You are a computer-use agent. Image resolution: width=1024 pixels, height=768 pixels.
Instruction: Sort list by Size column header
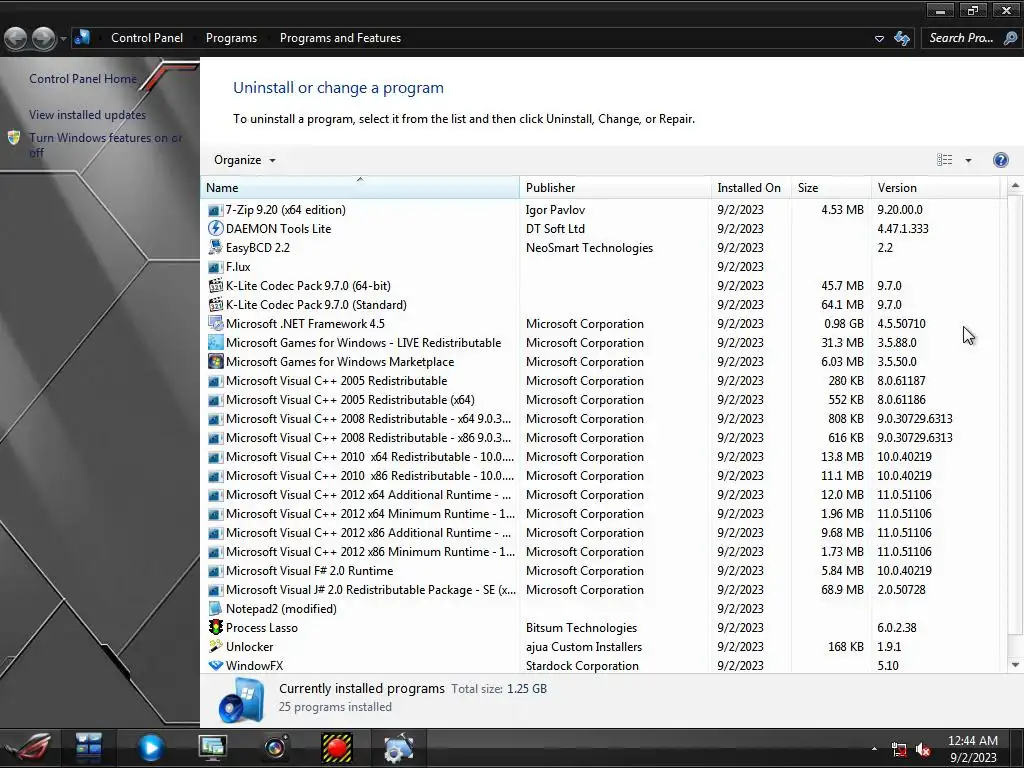(x=831, y=187)
